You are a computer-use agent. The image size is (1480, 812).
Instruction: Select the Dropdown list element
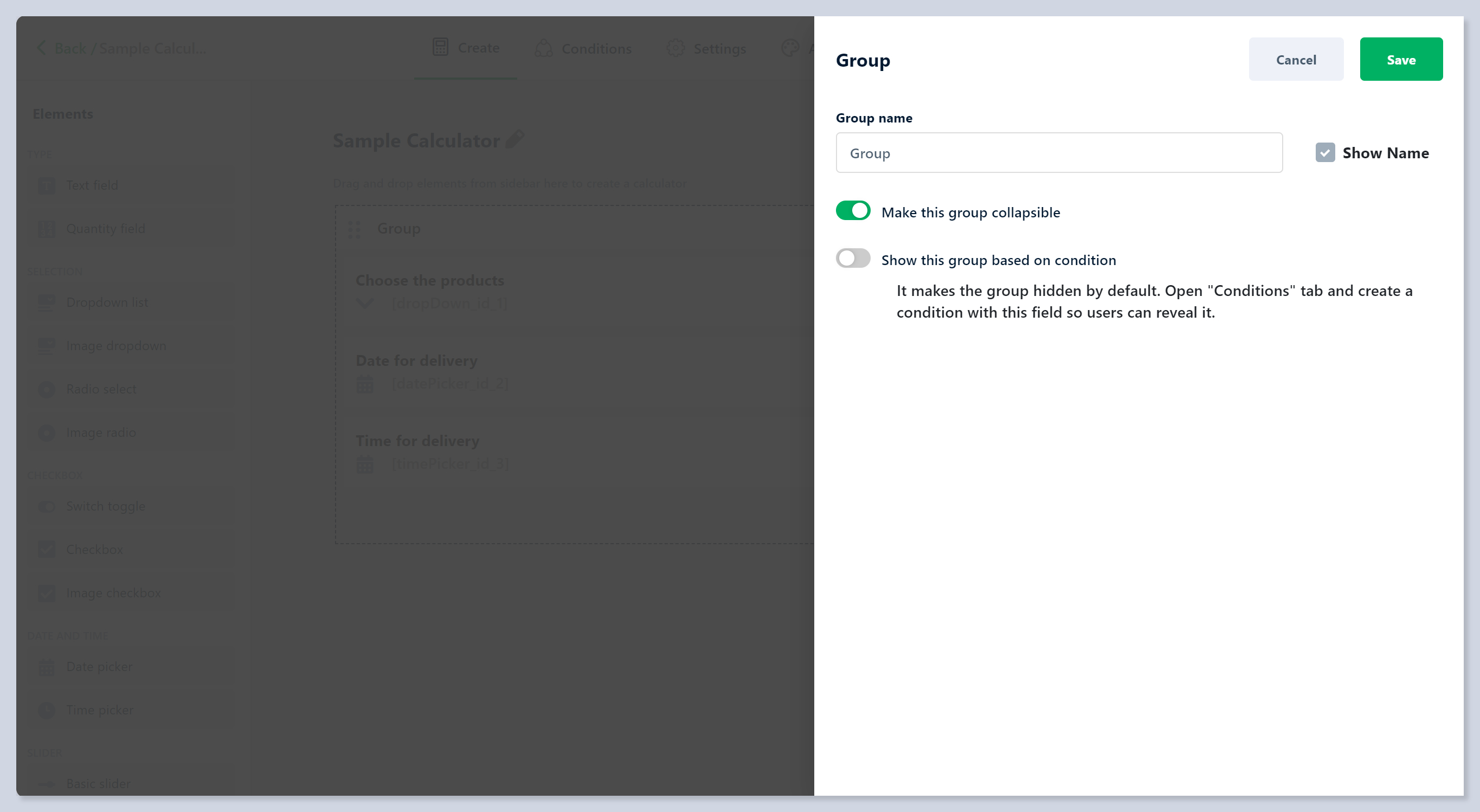(107, 302)
